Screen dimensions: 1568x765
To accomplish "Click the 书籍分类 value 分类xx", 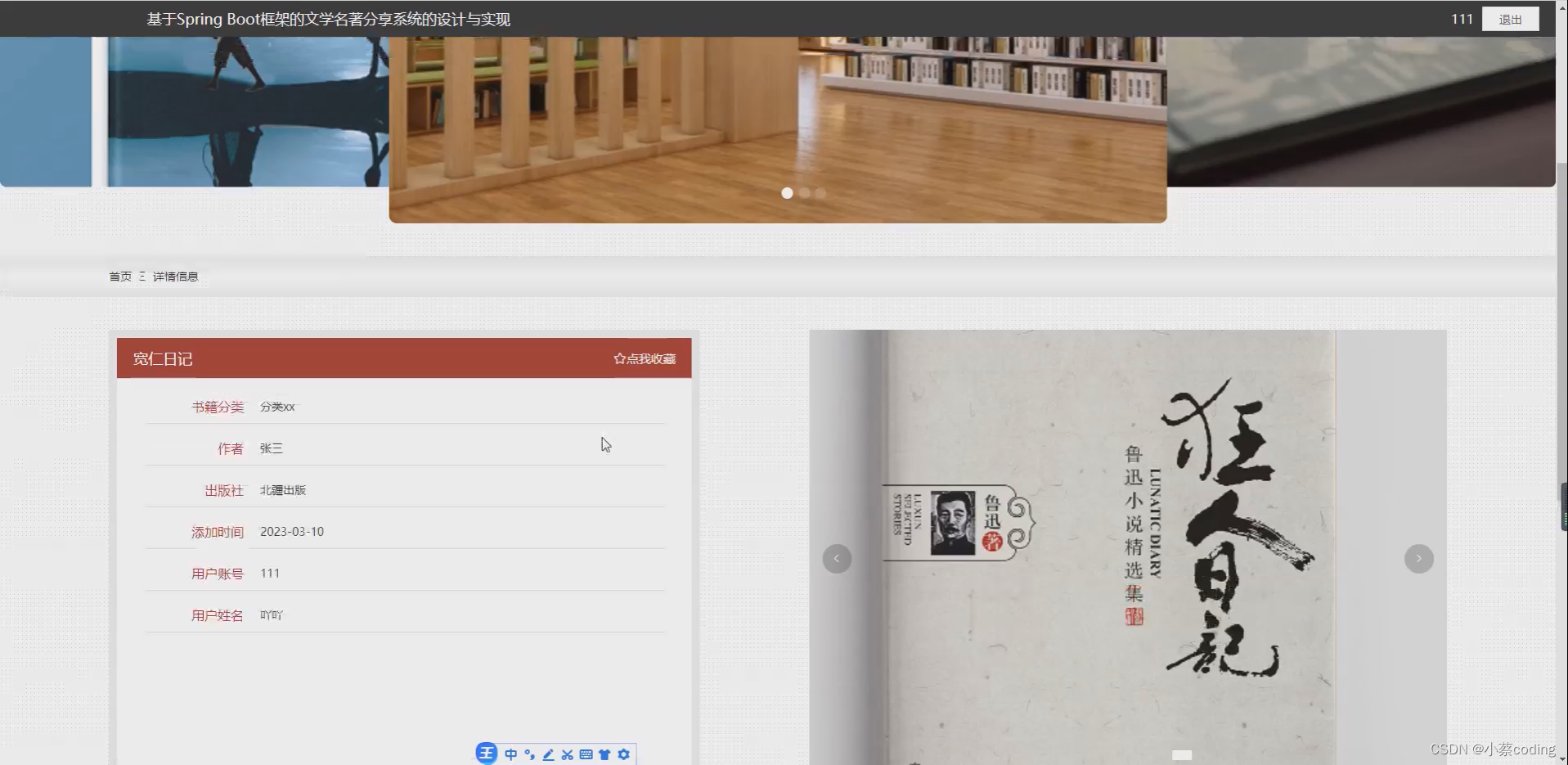I will point(277,407).
